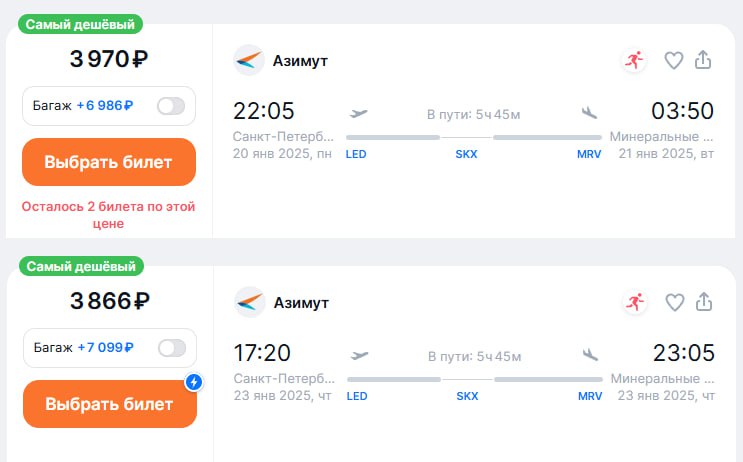743x462 pixels.
Task: Click the LED airport code on the first flight
Action: click(x=356, y=155)
